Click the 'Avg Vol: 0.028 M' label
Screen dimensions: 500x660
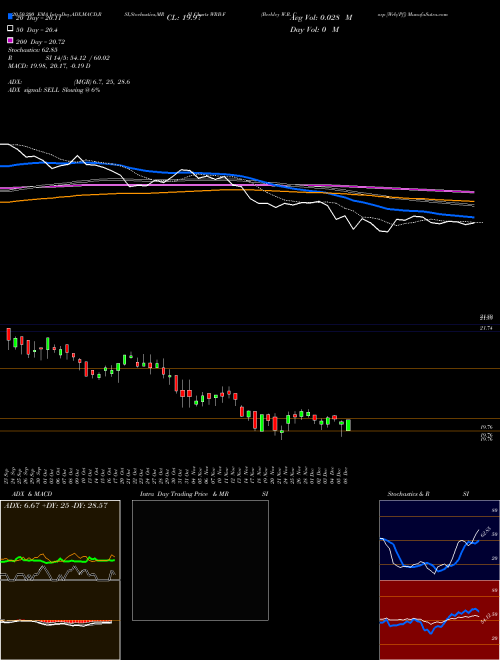[x=321, y=18]
